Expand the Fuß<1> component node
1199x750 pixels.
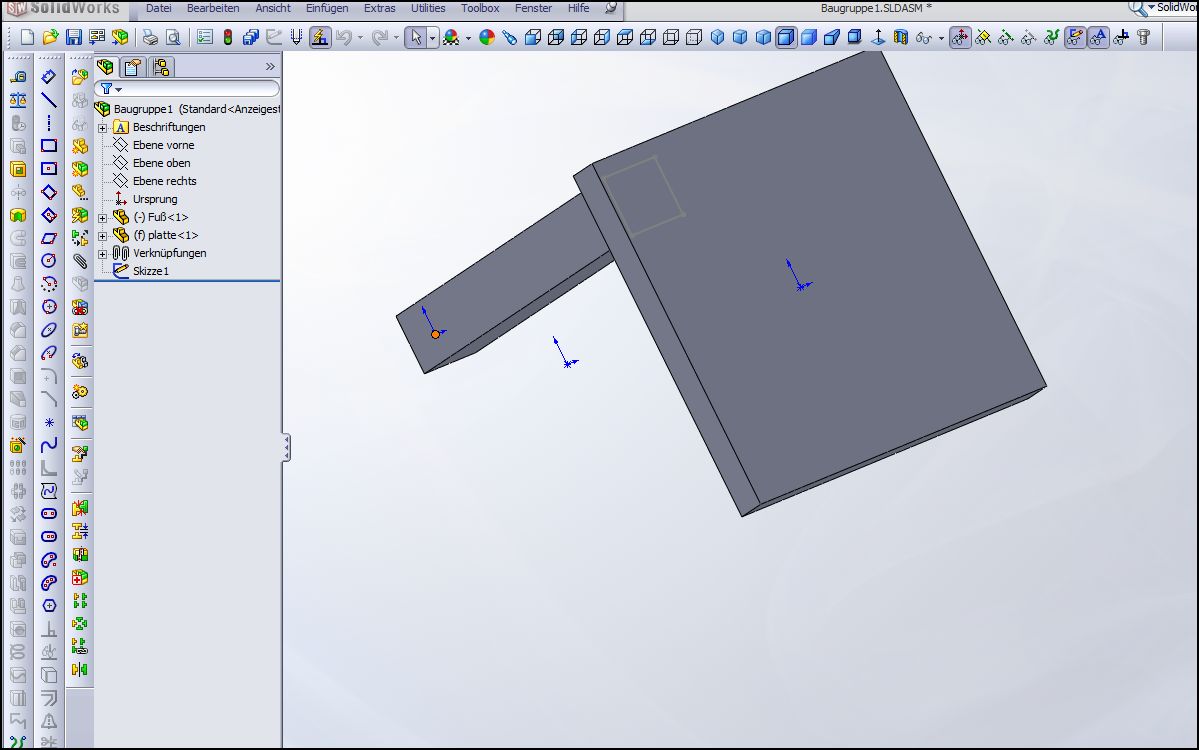tap(102, 217)
